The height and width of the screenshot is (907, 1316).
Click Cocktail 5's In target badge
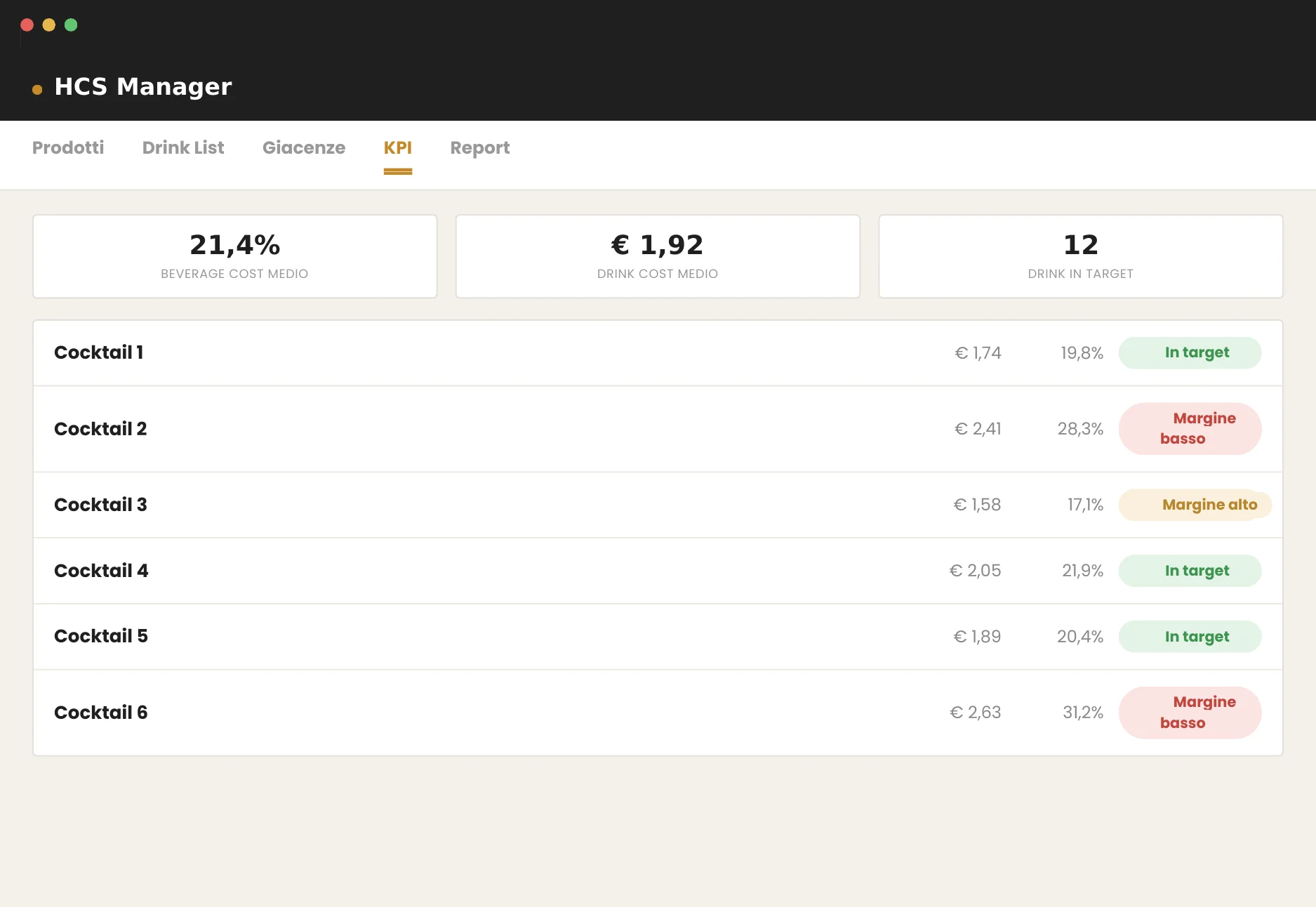tap(1190, 637)
